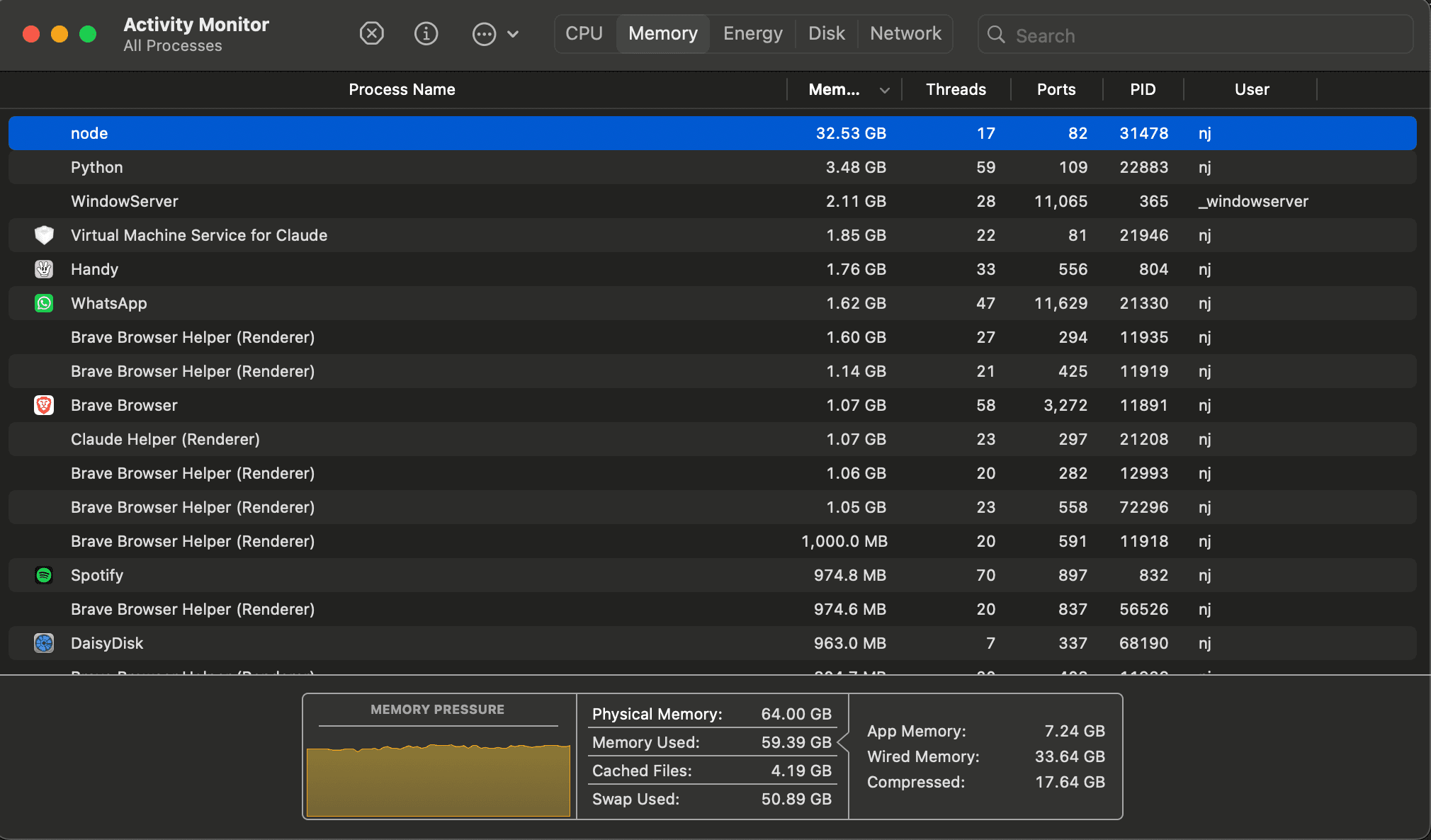The height and width of the screenshot is (840, 1431).
Task: Click the Cached Files 4.19 GB entry
Action: pyautogui.click(x=712, y=771)
